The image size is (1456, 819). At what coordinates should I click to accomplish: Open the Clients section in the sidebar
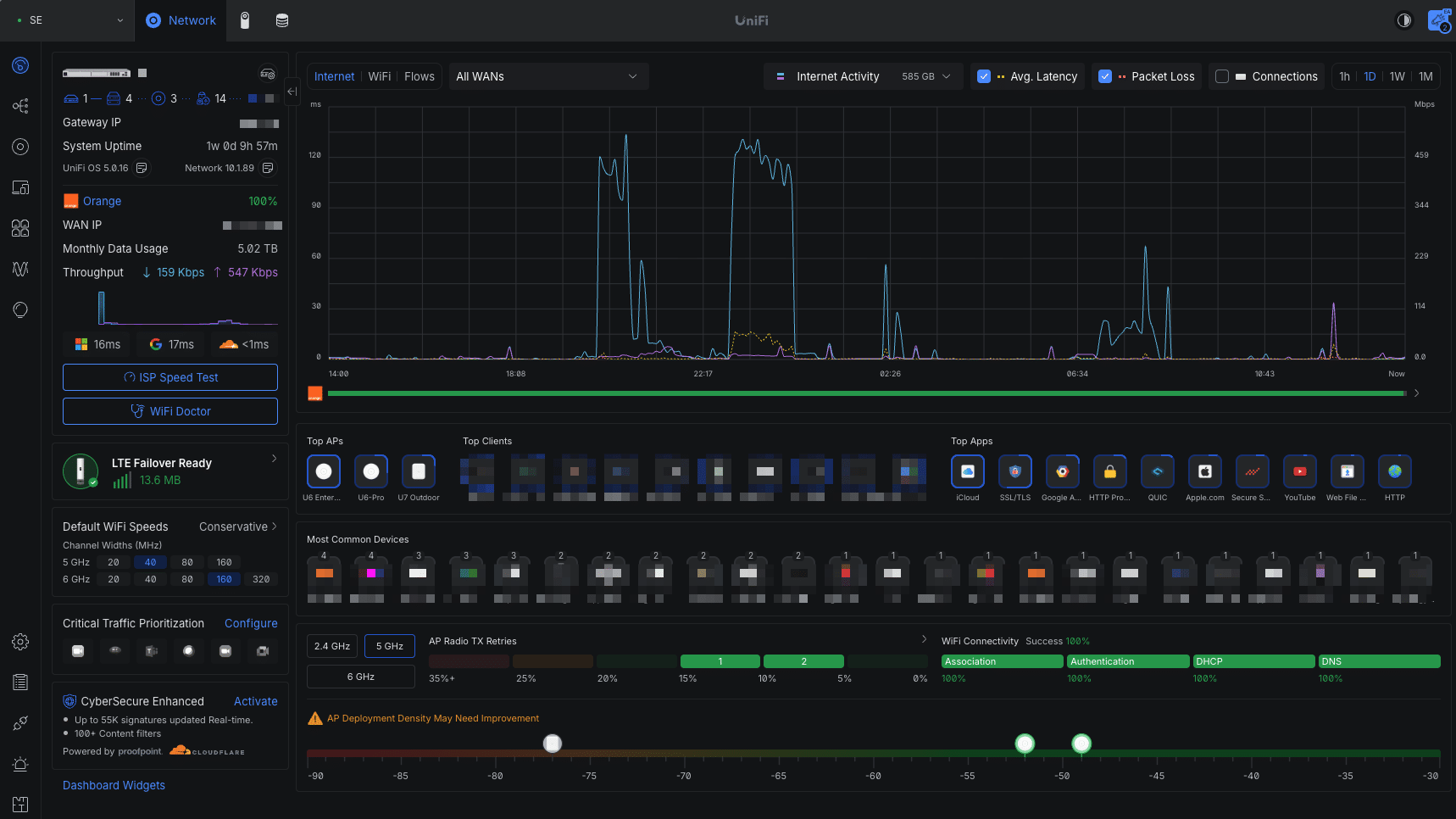(20, 228)
